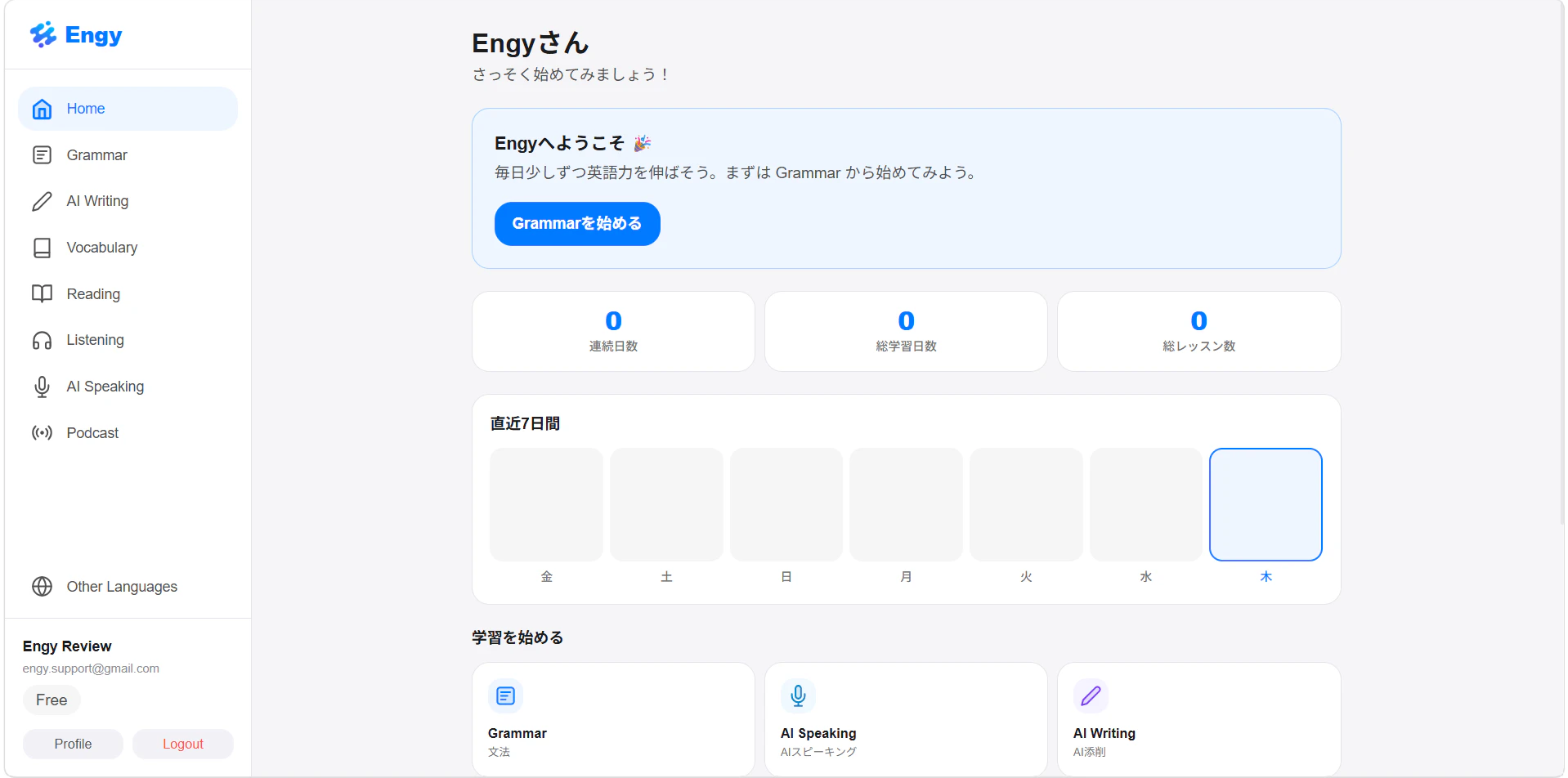
Task: Click the Profile button
Action: tap(73, 744)
